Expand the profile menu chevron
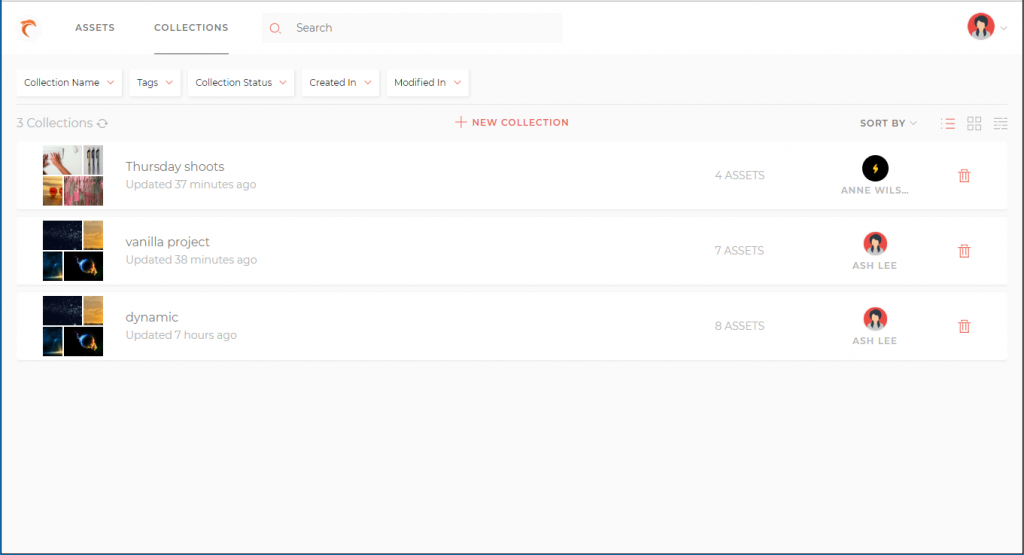The height and width of the screenshot is (555, 1024). click(1004, 28)
